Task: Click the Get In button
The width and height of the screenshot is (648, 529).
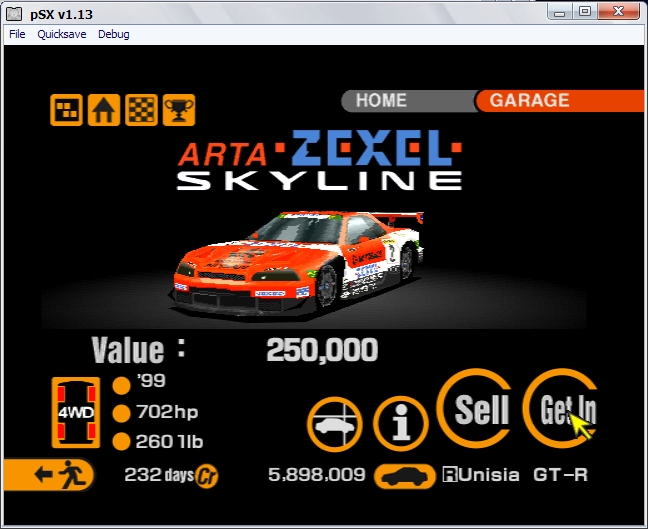Action: tap(562, 408)
